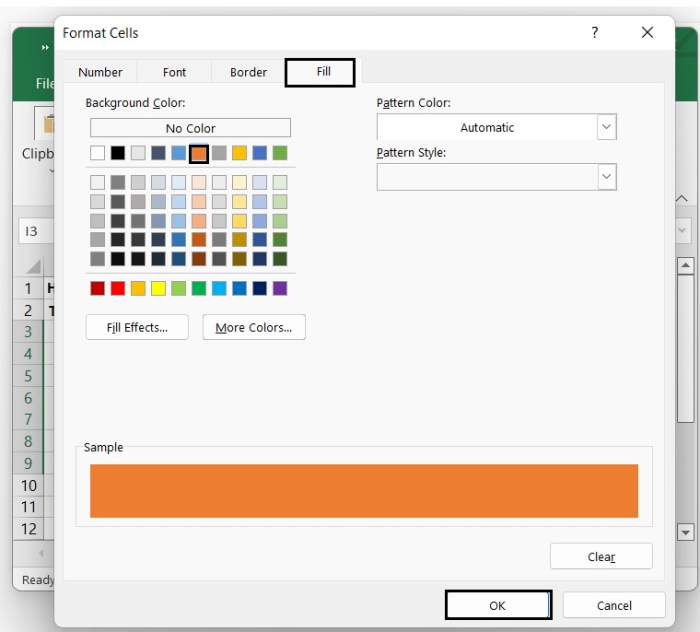This screenshot has width=700, height=632.
Task: Click the Clear button
Action: coord(601,557)
